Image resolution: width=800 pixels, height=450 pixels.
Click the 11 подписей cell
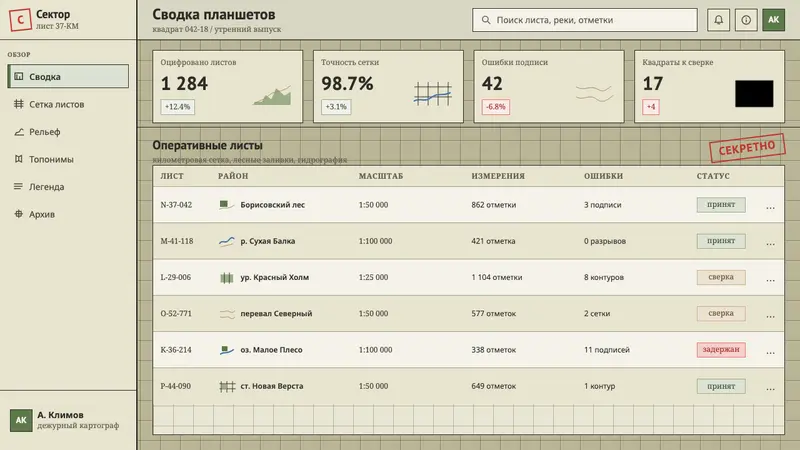607,350
